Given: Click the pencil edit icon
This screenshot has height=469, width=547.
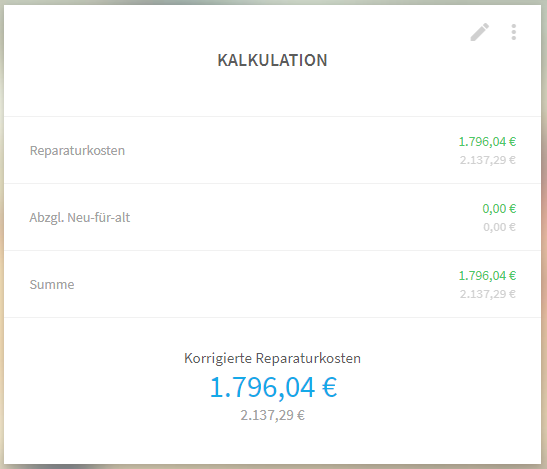Looking at the screenshot, I should pos(480,32).
